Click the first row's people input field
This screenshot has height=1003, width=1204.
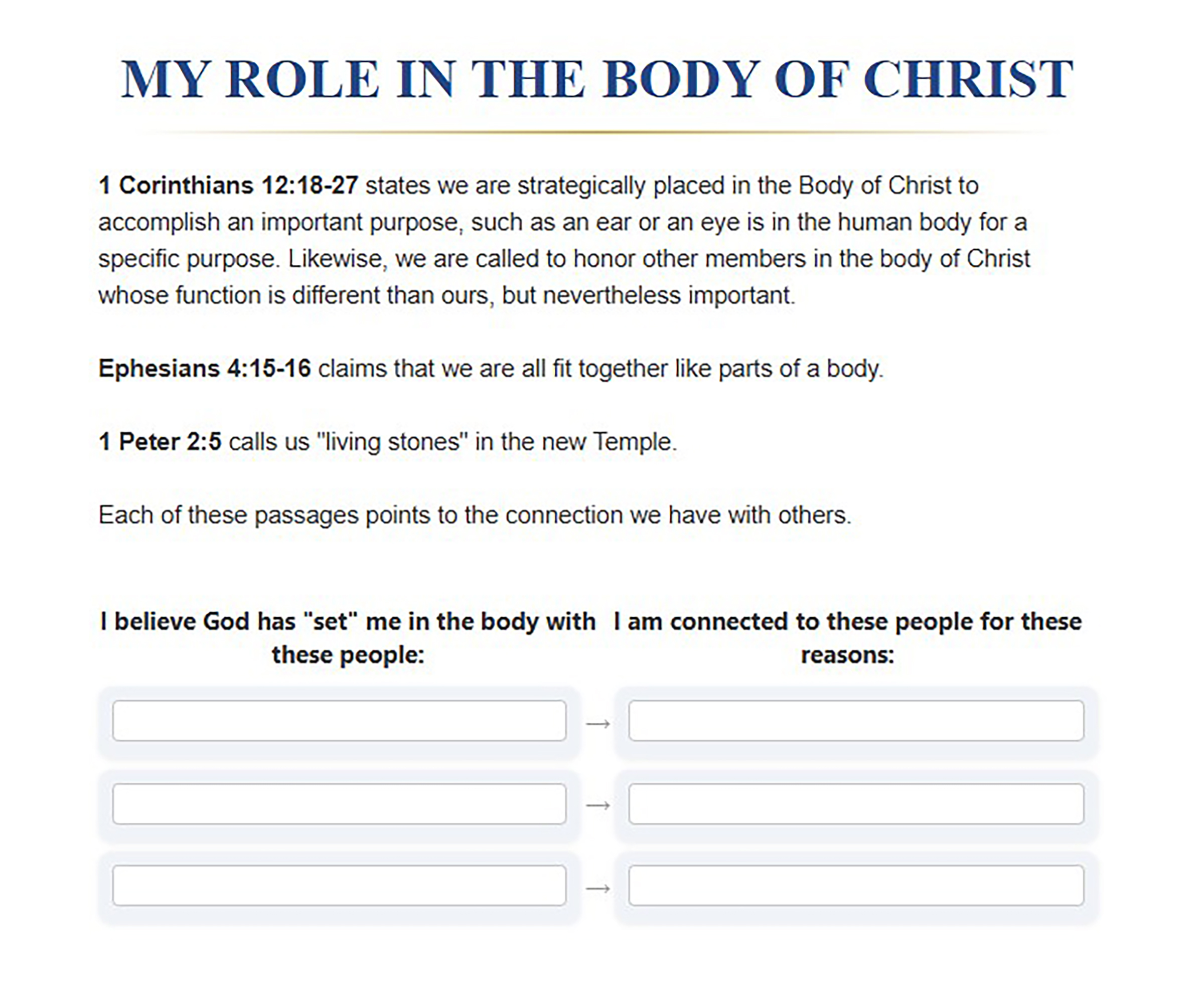point(340,721)
